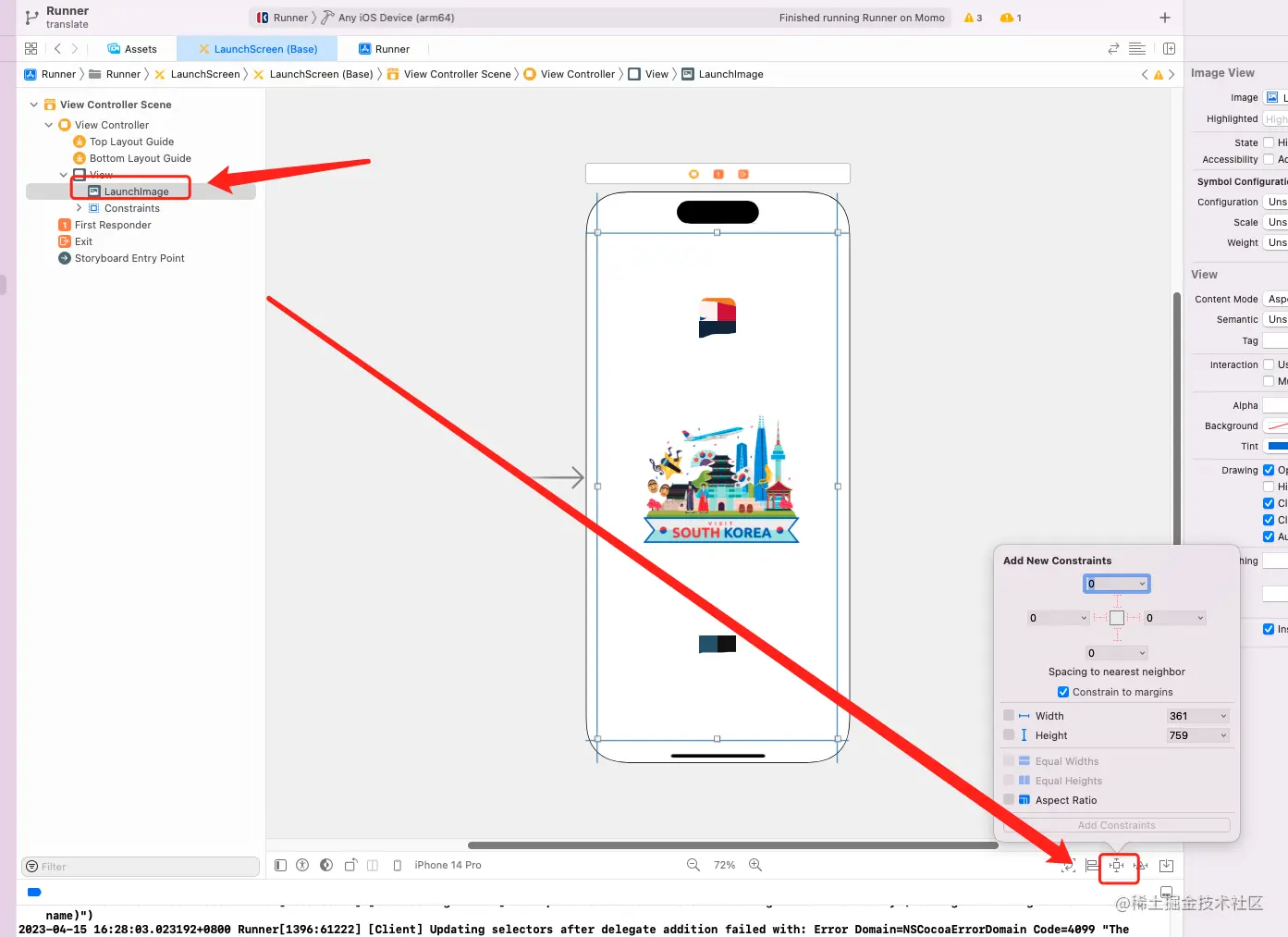The height and width of the screenshot is (937, 1288).
Task: Select First Responder in outline
Action: [104, 225]
